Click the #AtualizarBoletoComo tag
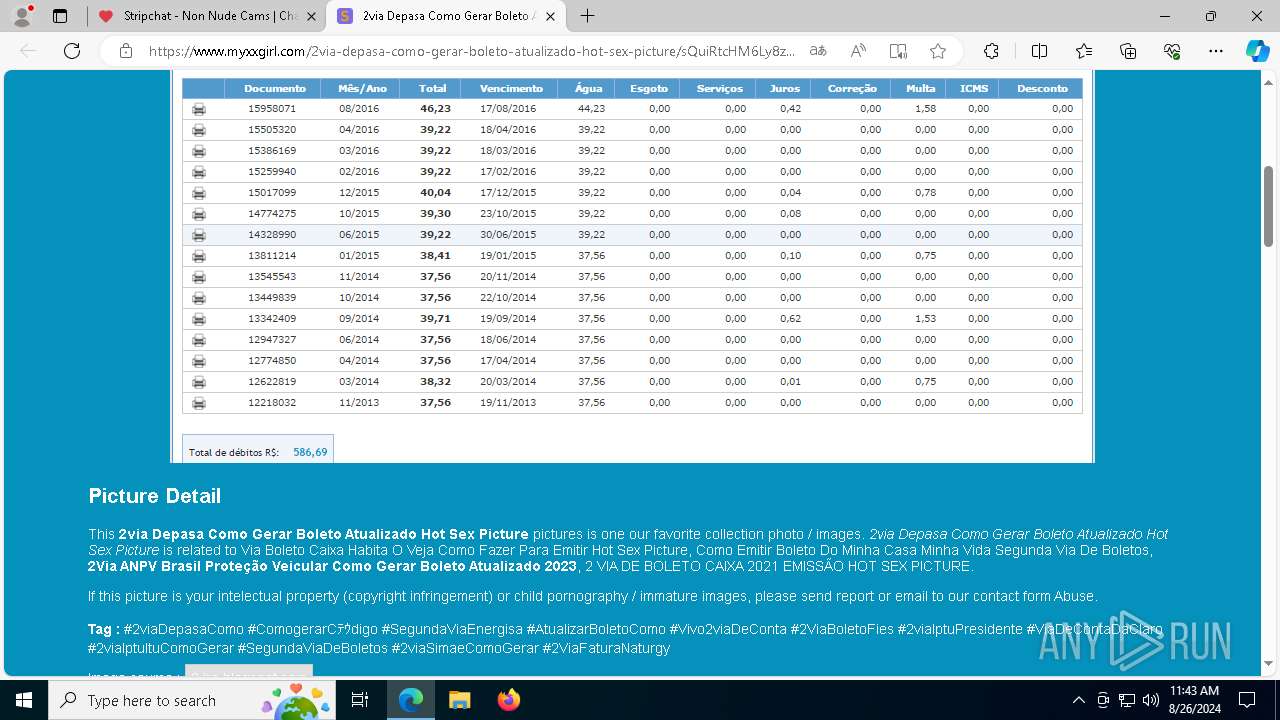 pyautogui.click(x=596, y=629)
